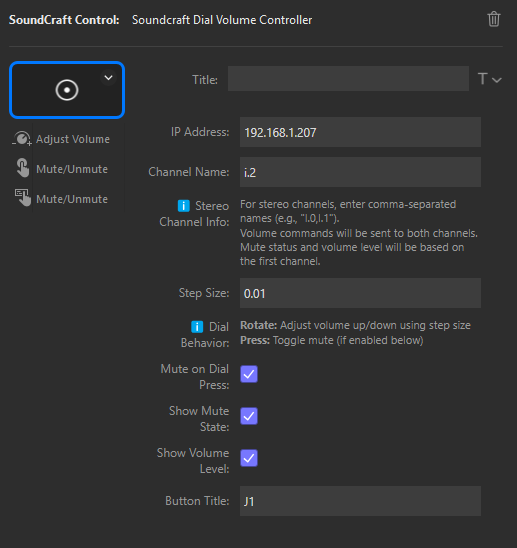
Task: Edit the Channel Name field i.2
Action: 360,172
